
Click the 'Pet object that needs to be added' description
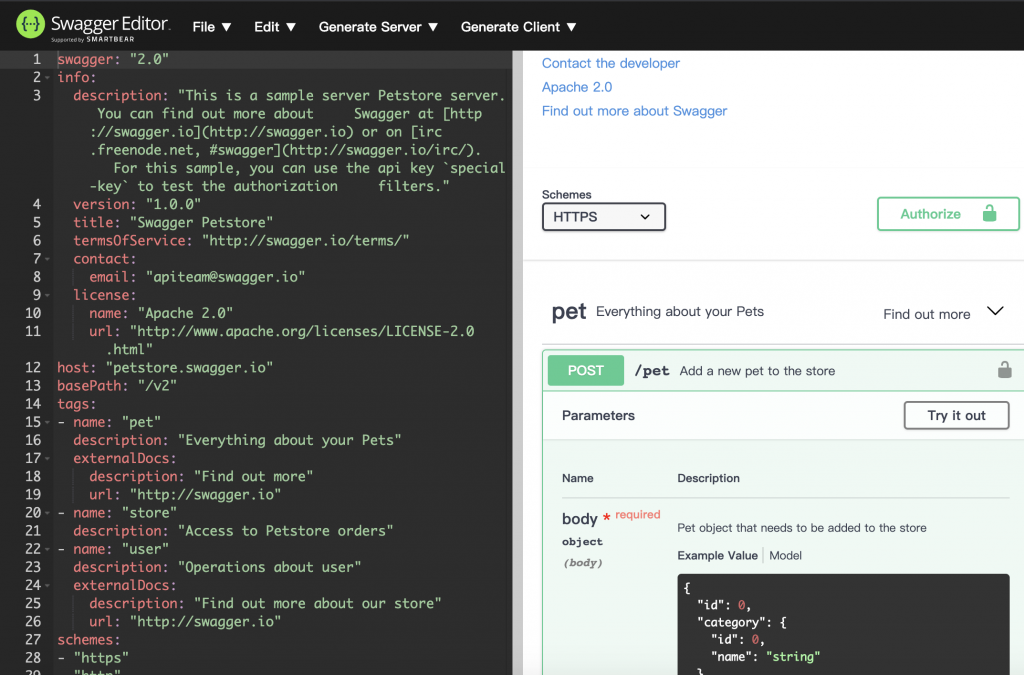pos(801,527)
